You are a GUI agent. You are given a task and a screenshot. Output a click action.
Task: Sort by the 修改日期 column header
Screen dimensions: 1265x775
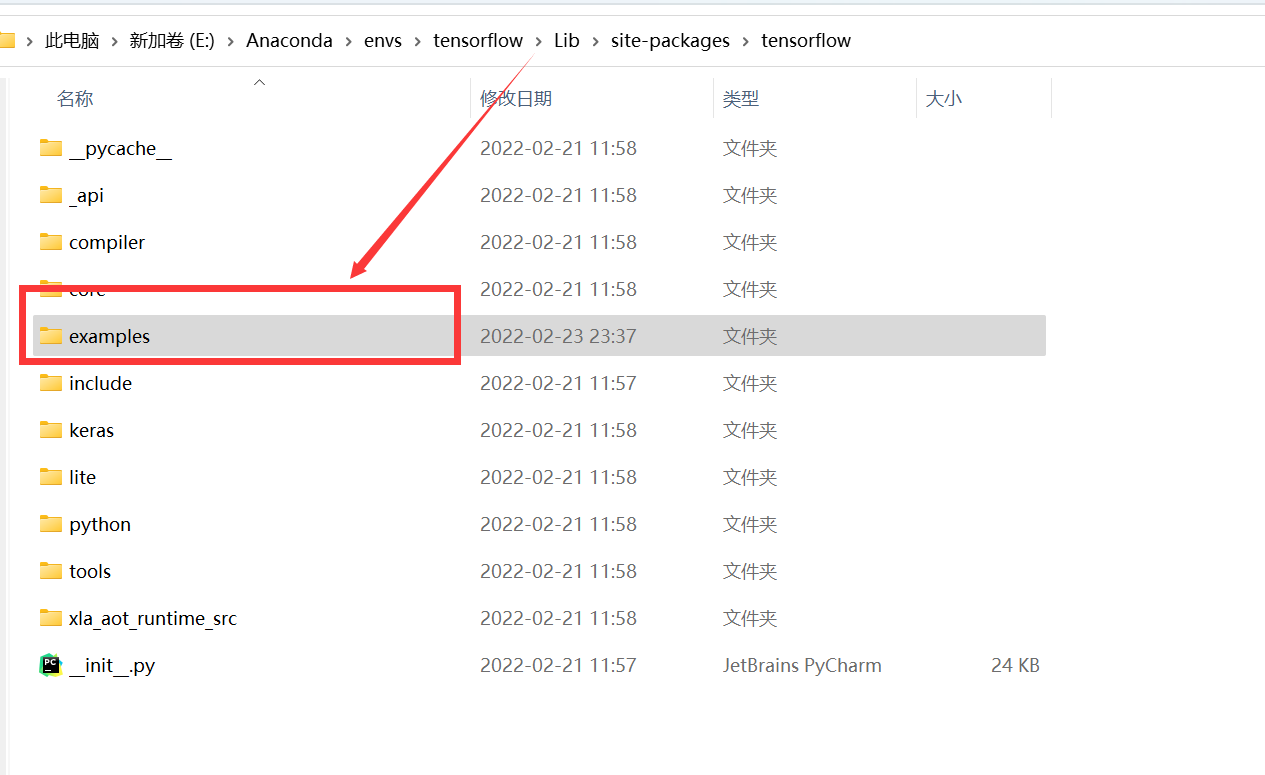516,99
